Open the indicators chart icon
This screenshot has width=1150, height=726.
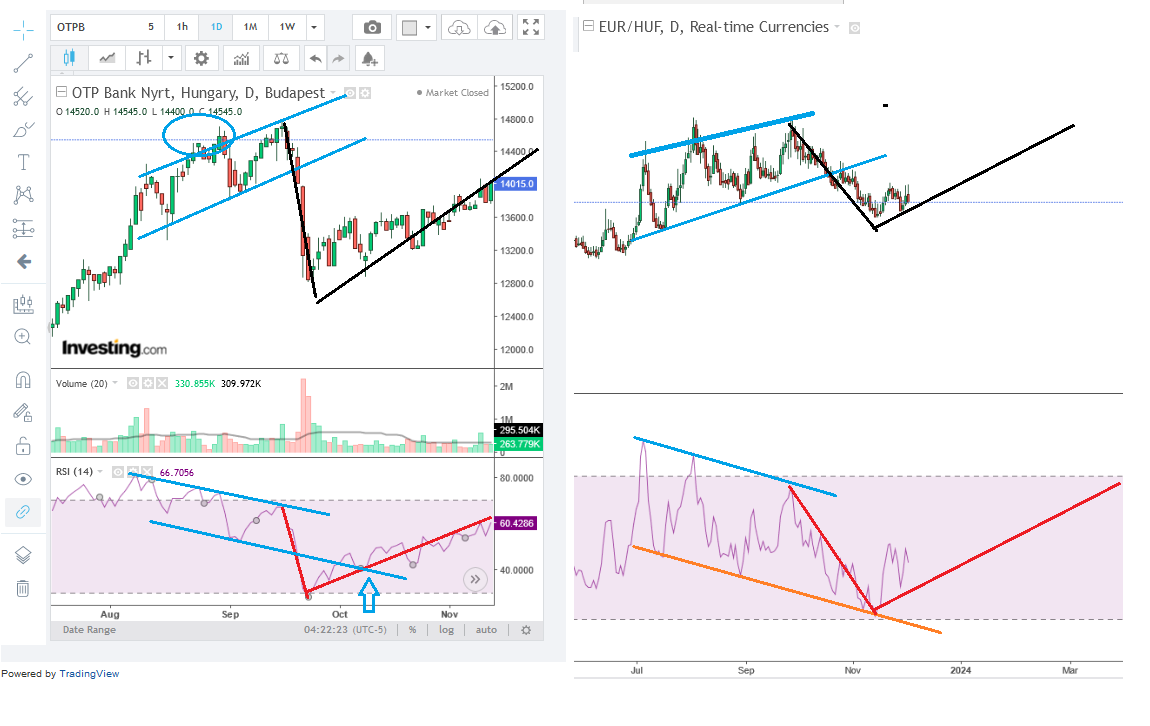(241, 59)
